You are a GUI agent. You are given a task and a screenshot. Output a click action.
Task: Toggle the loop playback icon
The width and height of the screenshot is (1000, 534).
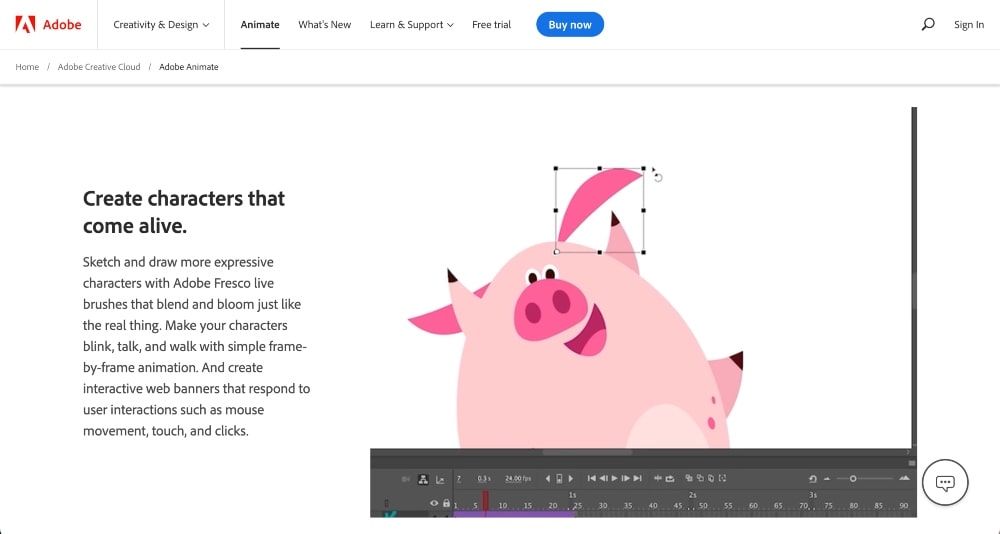(670, 478)
